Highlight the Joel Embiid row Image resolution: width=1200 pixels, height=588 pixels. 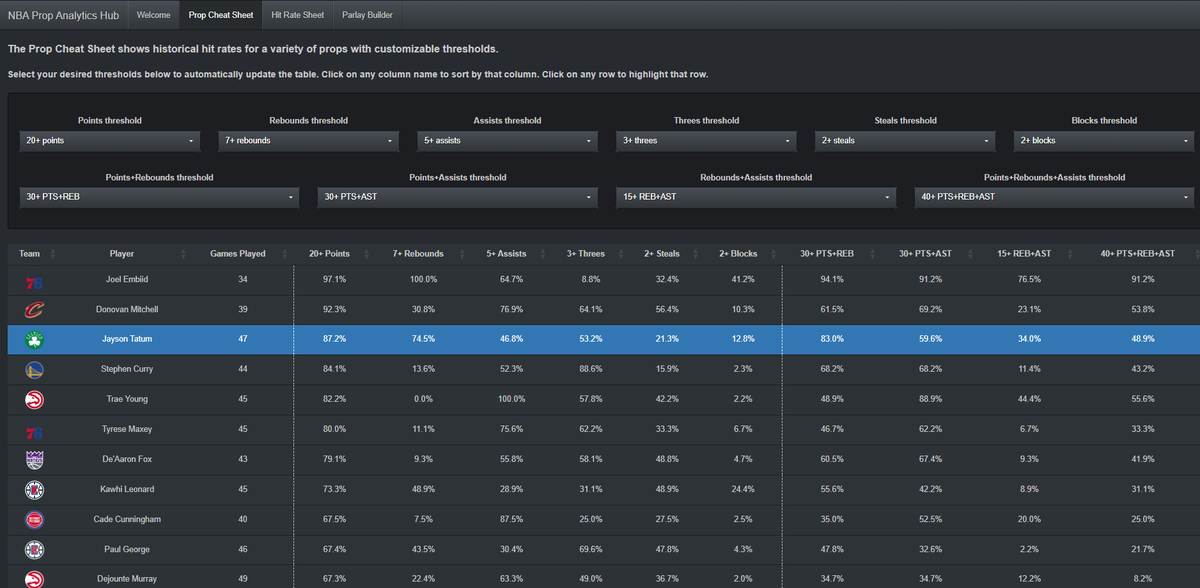[x=604, y=279]
